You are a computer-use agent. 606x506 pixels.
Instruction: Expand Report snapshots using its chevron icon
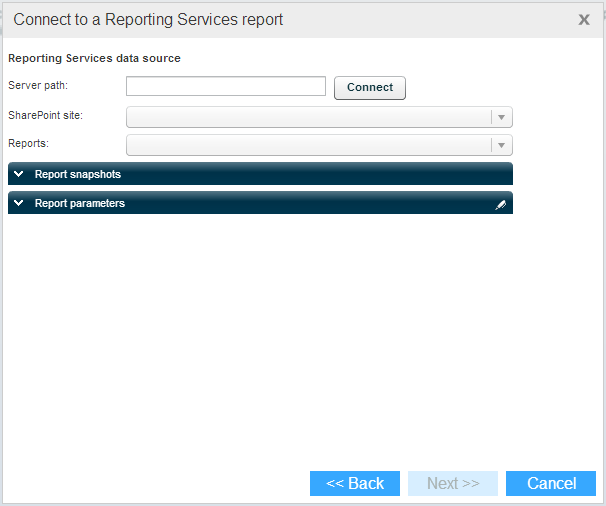(x=19, y=174)
